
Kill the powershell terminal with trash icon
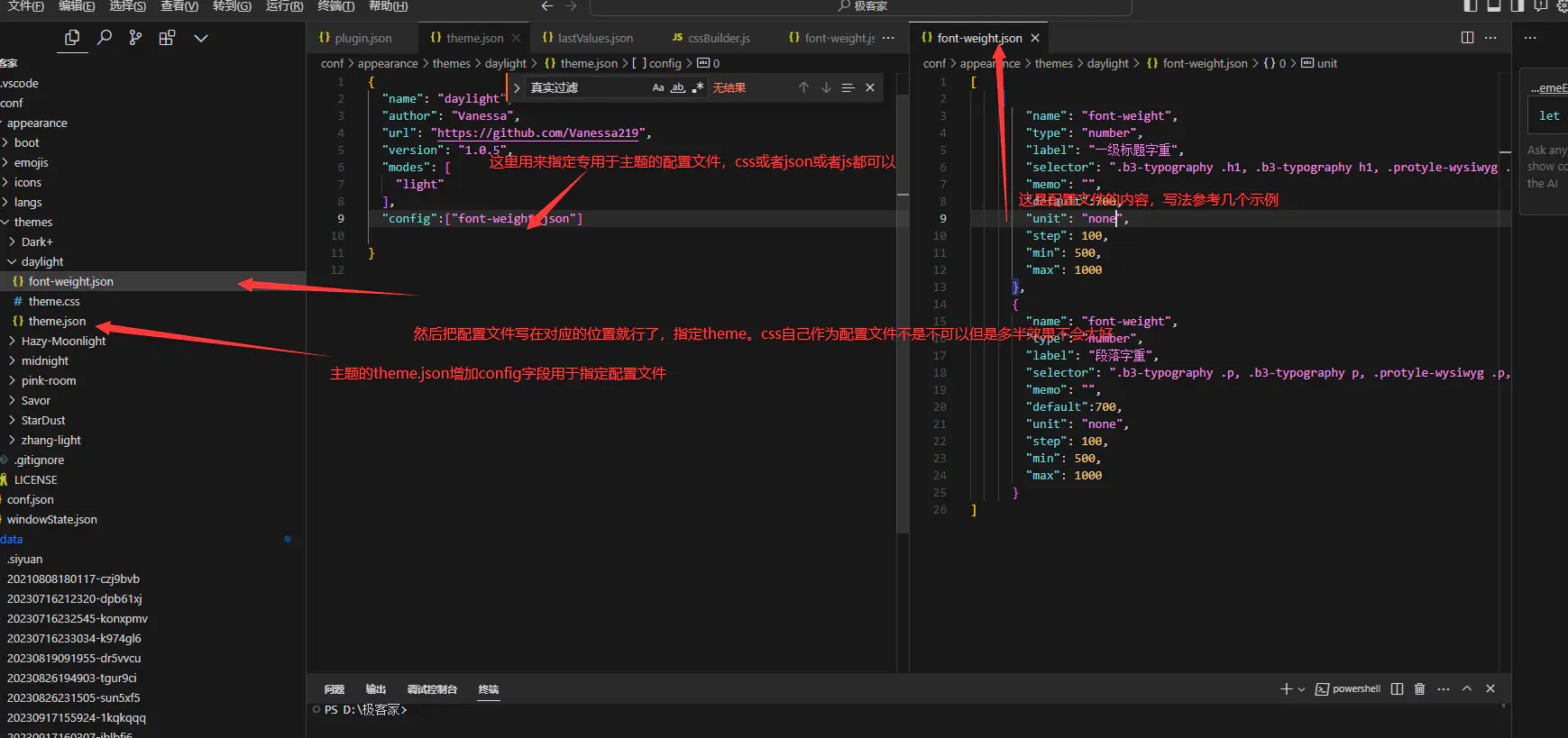pos(1419,688)
